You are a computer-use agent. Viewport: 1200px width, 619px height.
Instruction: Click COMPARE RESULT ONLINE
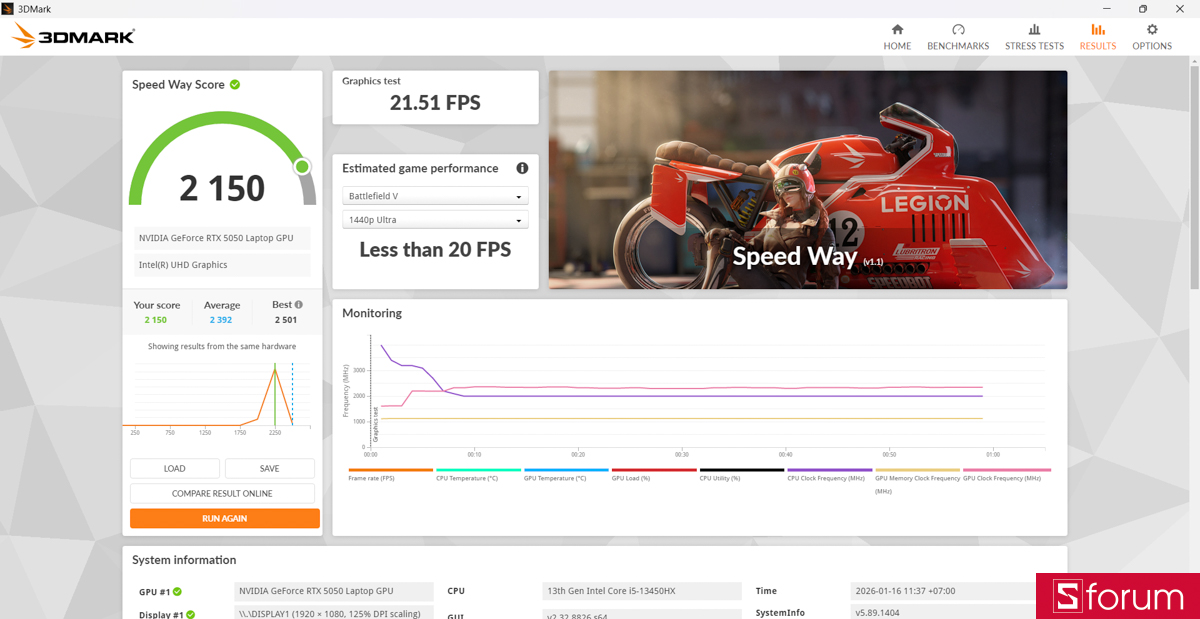[222, 493]
